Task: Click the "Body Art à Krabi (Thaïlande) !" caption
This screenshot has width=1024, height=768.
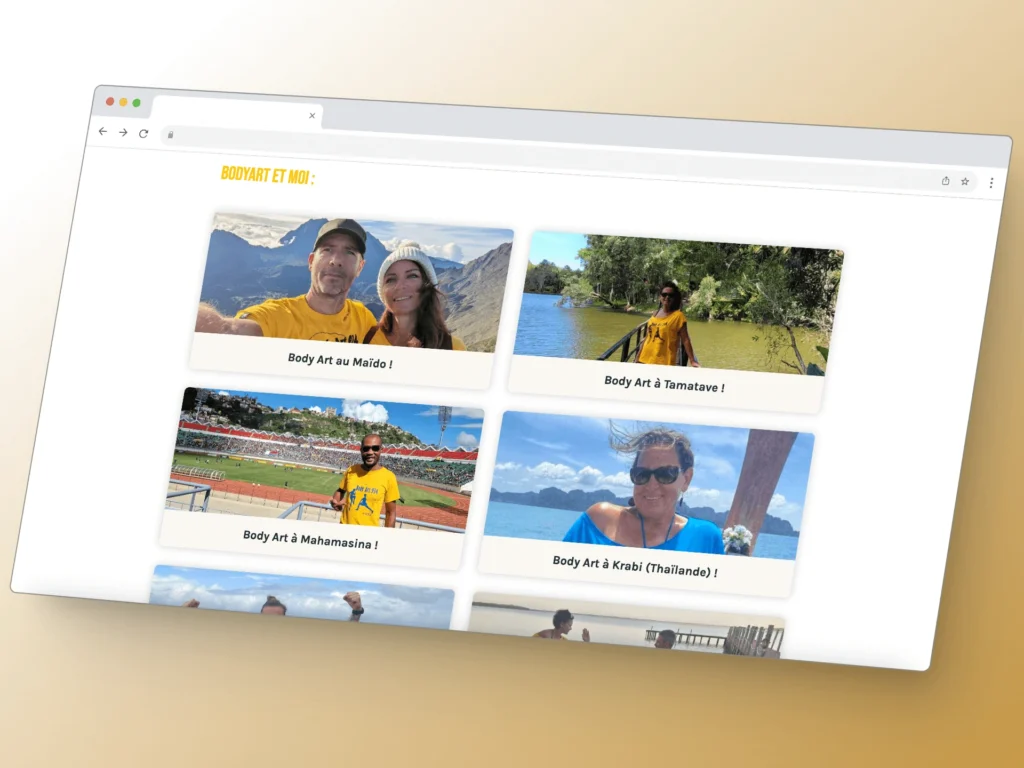Action: coord(634,567)
